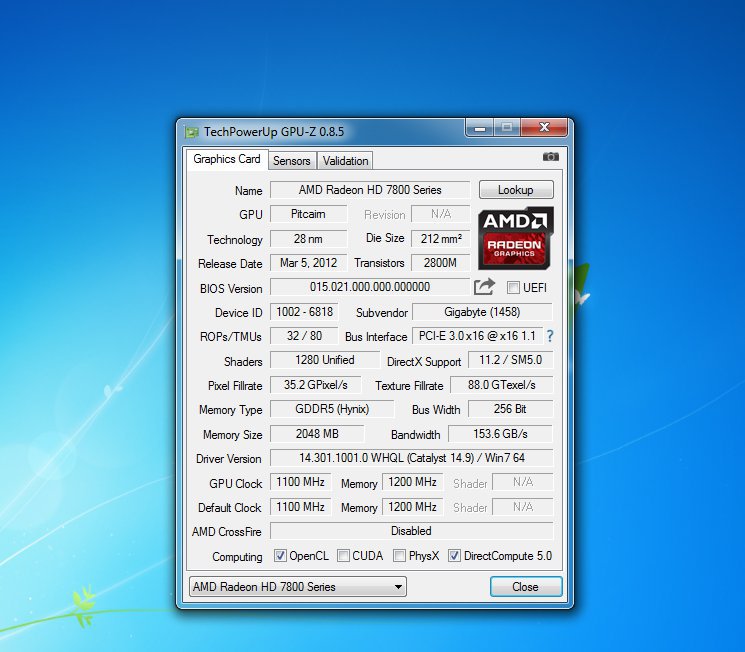Click the GPU Clock row Shader N/A field
The height and width of the screenshot is (652, 745).
click(x=523, y=482)
